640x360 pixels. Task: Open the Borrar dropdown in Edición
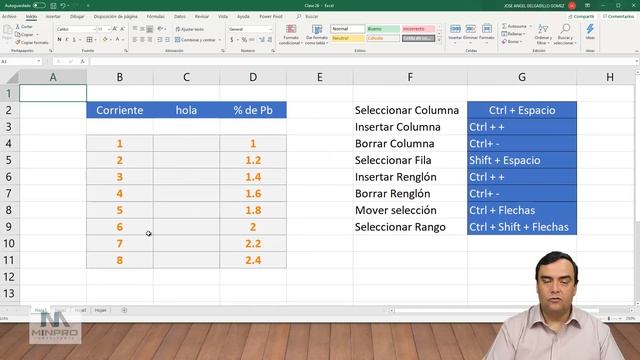point(512,42)
